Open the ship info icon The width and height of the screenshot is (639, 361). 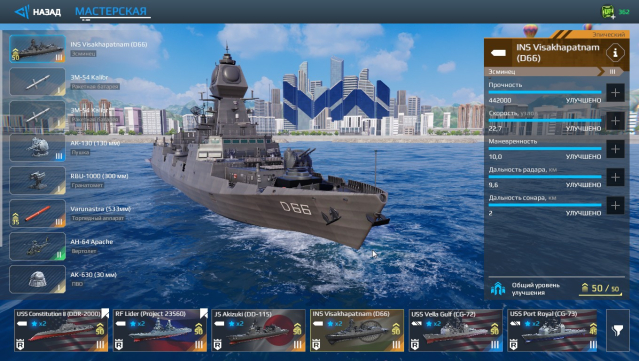[x=615, y=53]
